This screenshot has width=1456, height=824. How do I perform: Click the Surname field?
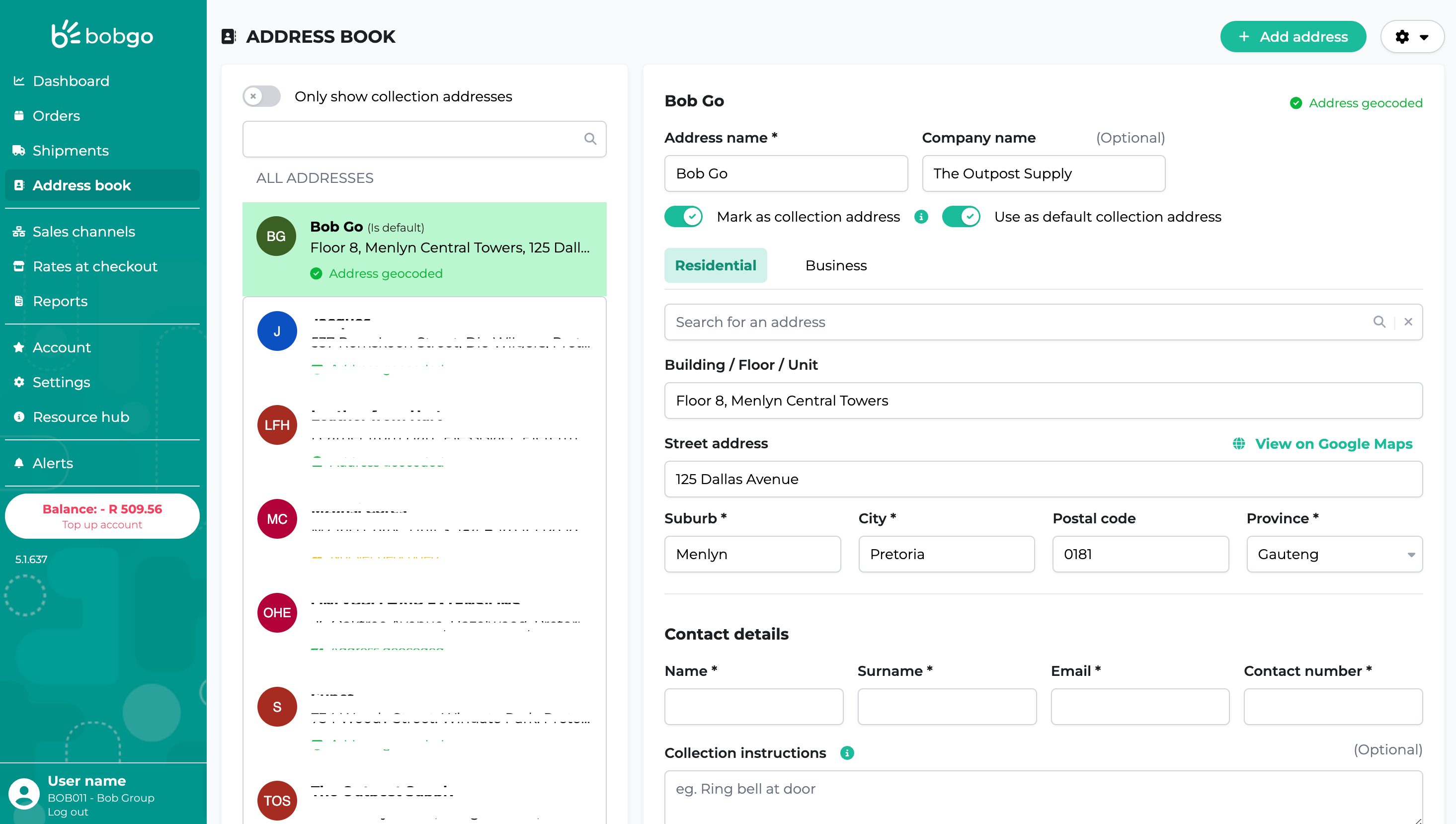pyautogui.click(x=947, y=707)
